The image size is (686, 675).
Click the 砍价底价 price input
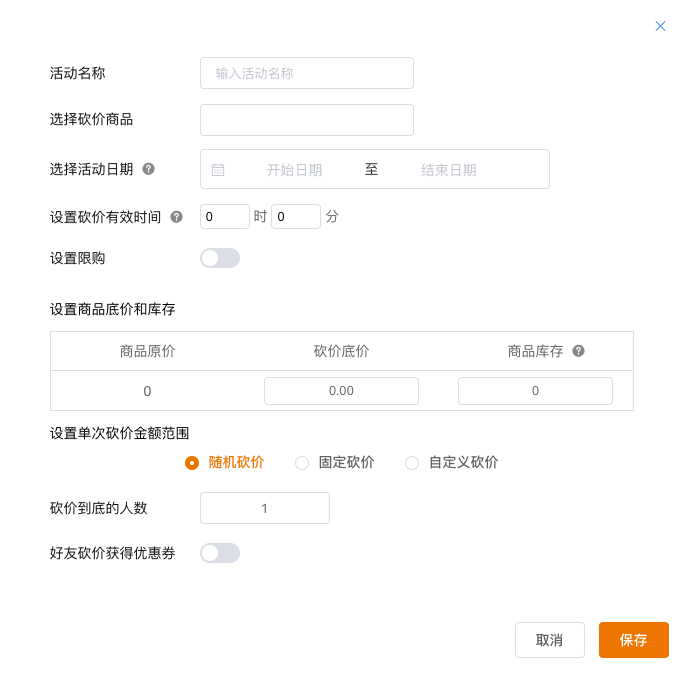(341, 391)
